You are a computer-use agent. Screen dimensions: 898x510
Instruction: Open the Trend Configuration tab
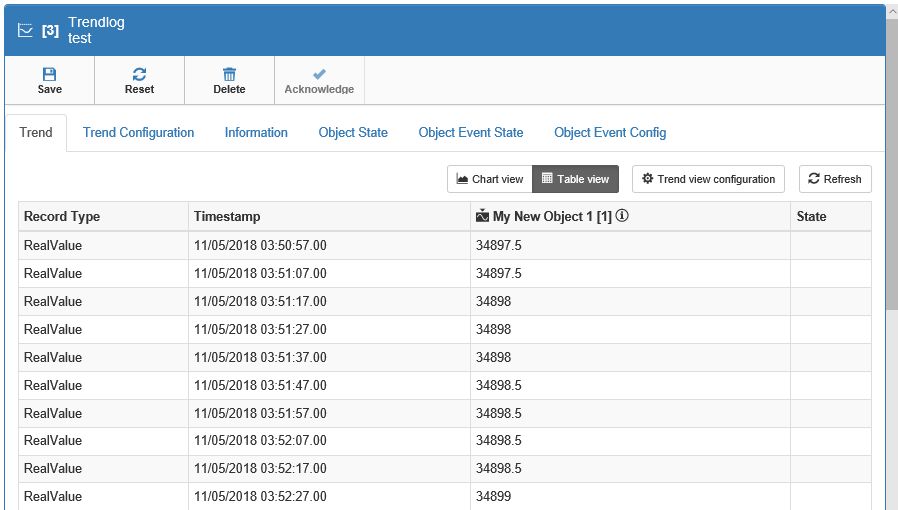138,133
